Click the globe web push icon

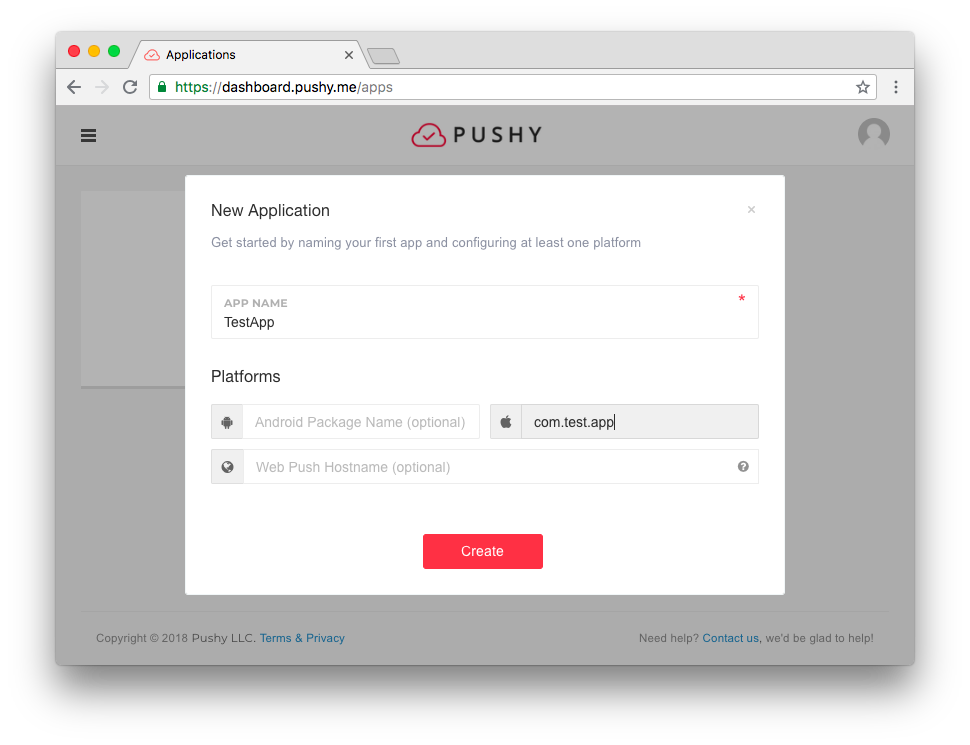tap(228, 467)
